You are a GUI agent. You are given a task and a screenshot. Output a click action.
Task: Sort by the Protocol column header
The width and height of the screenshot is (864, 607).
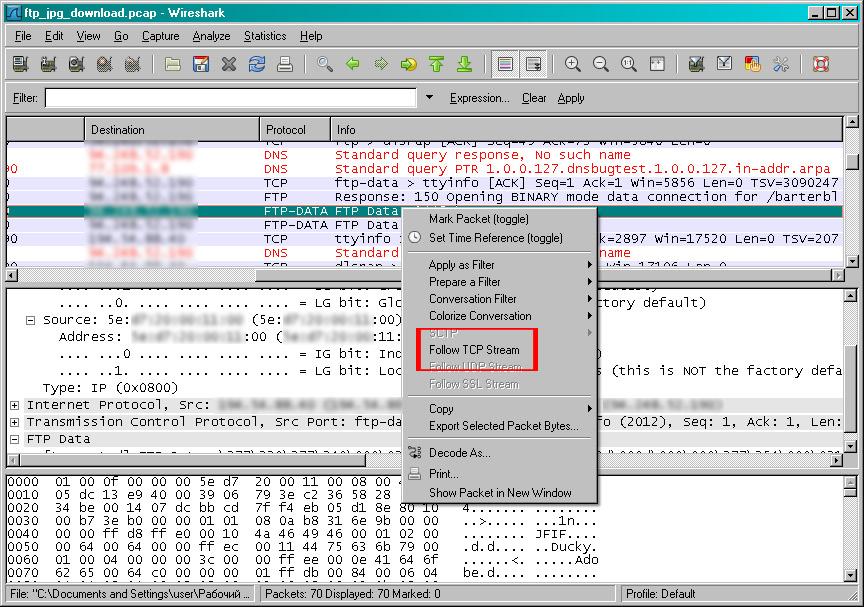(295, 130)
